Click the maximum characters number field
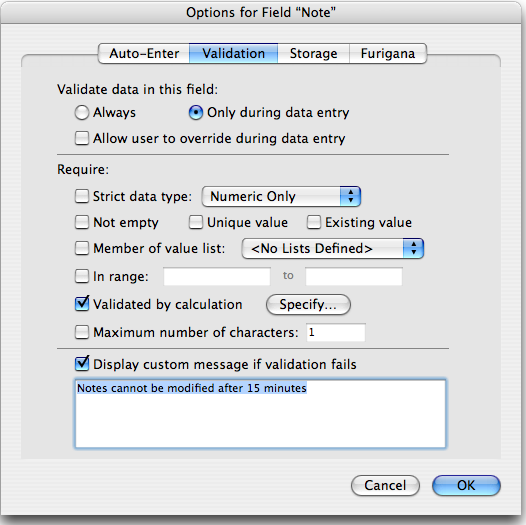Screen dimensions: 526x525 click(x=336, y=332)
